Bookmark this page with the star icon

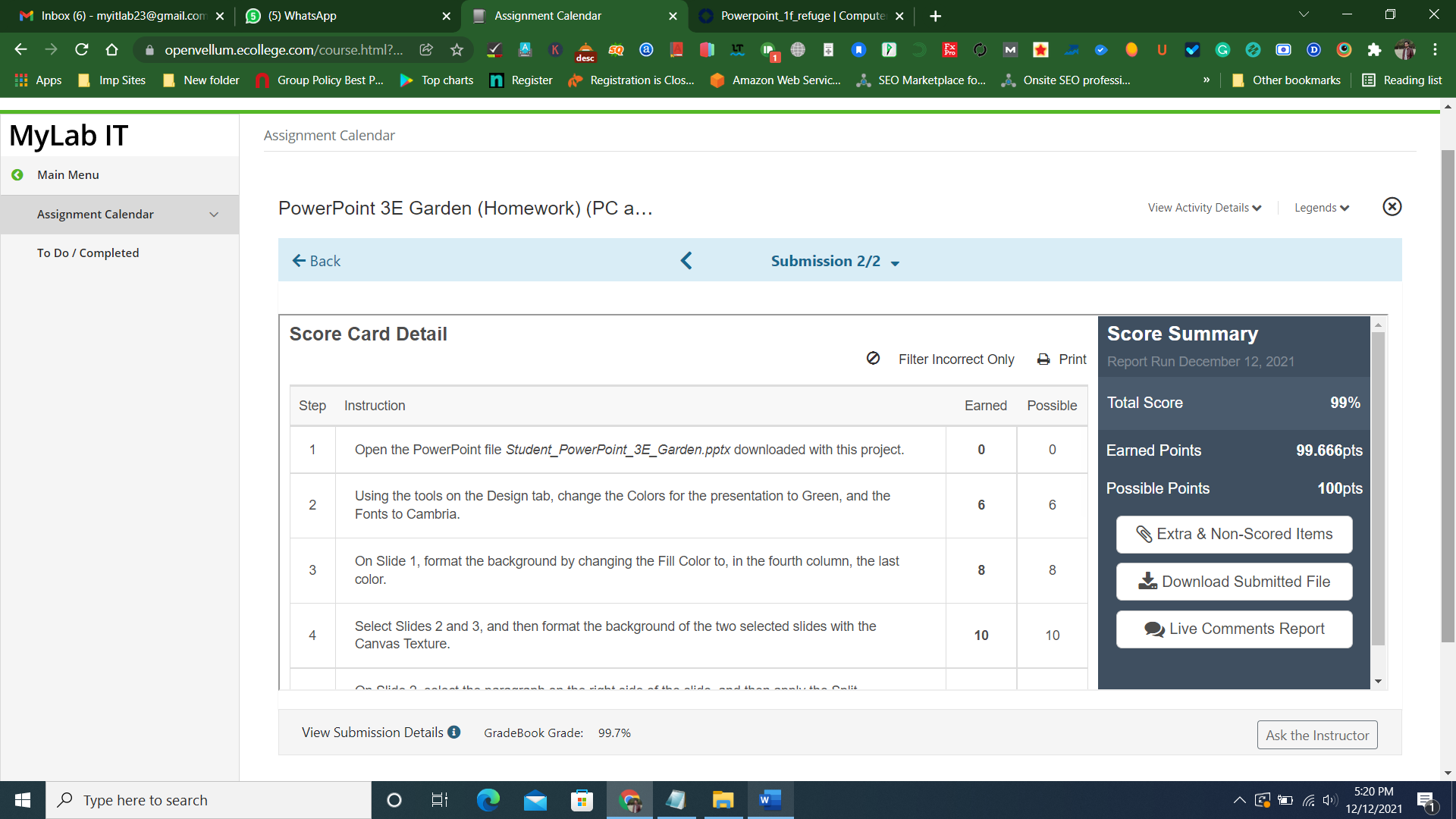pyautogui.click(x=457, y=50)
